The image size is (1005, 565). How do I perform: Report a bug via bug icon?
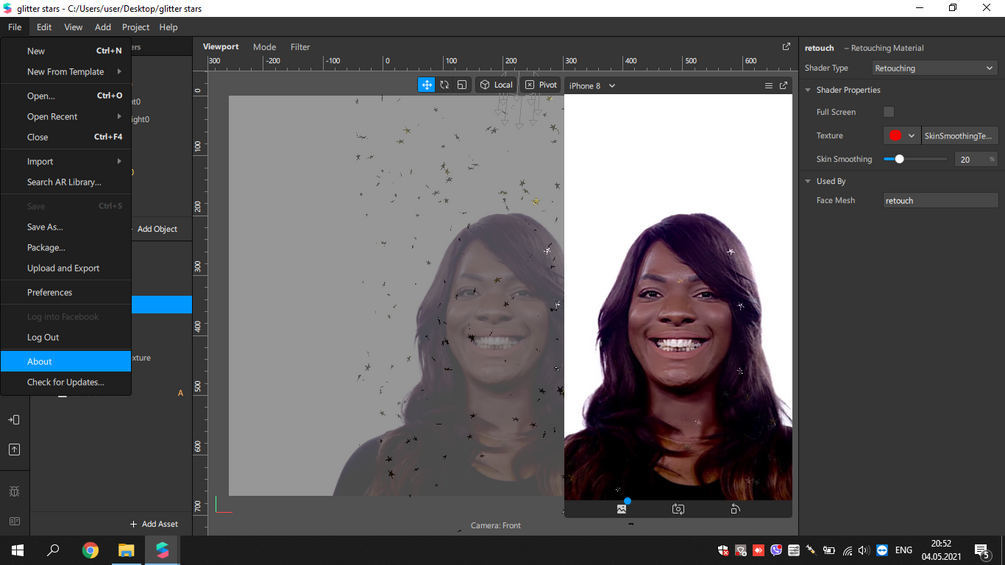[x=14, y=491]
